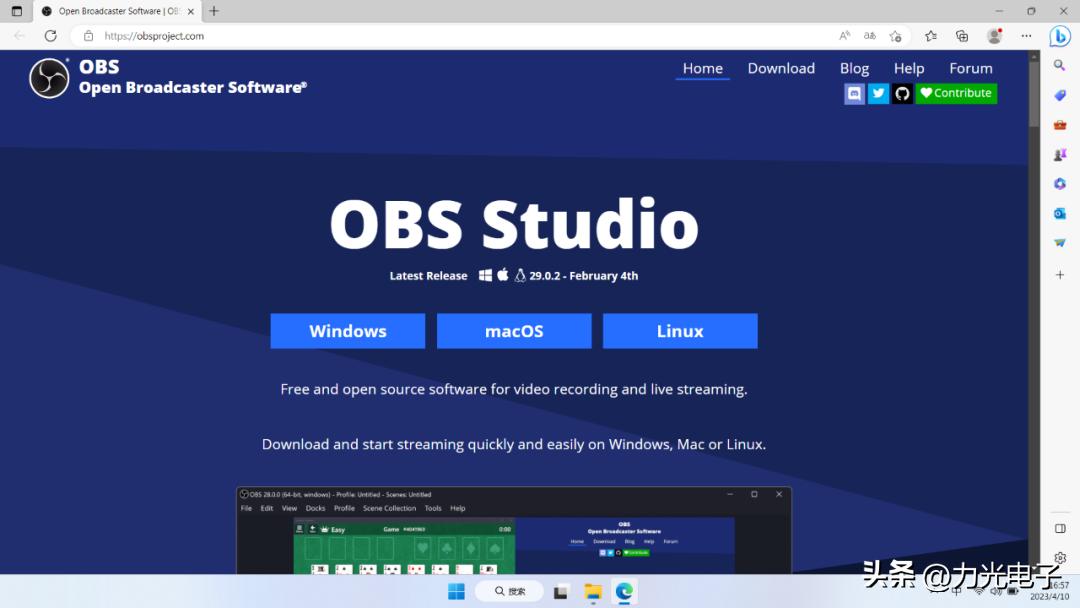The height and width of the screenshot is (608, 1080).
Task: Toggle the sidebar layout icon
Action: pos(1060,529)
